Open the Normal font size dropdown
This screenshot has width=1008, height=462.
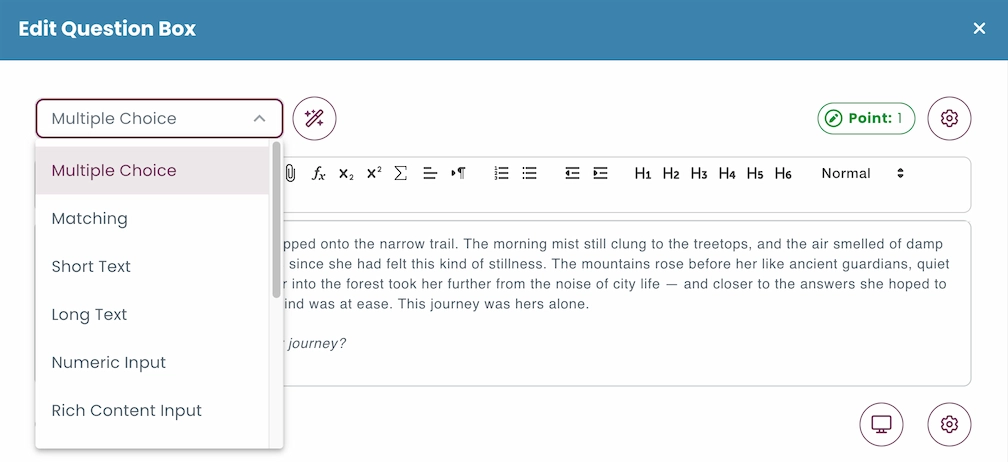pyautogui.click(x=863, y=173)
